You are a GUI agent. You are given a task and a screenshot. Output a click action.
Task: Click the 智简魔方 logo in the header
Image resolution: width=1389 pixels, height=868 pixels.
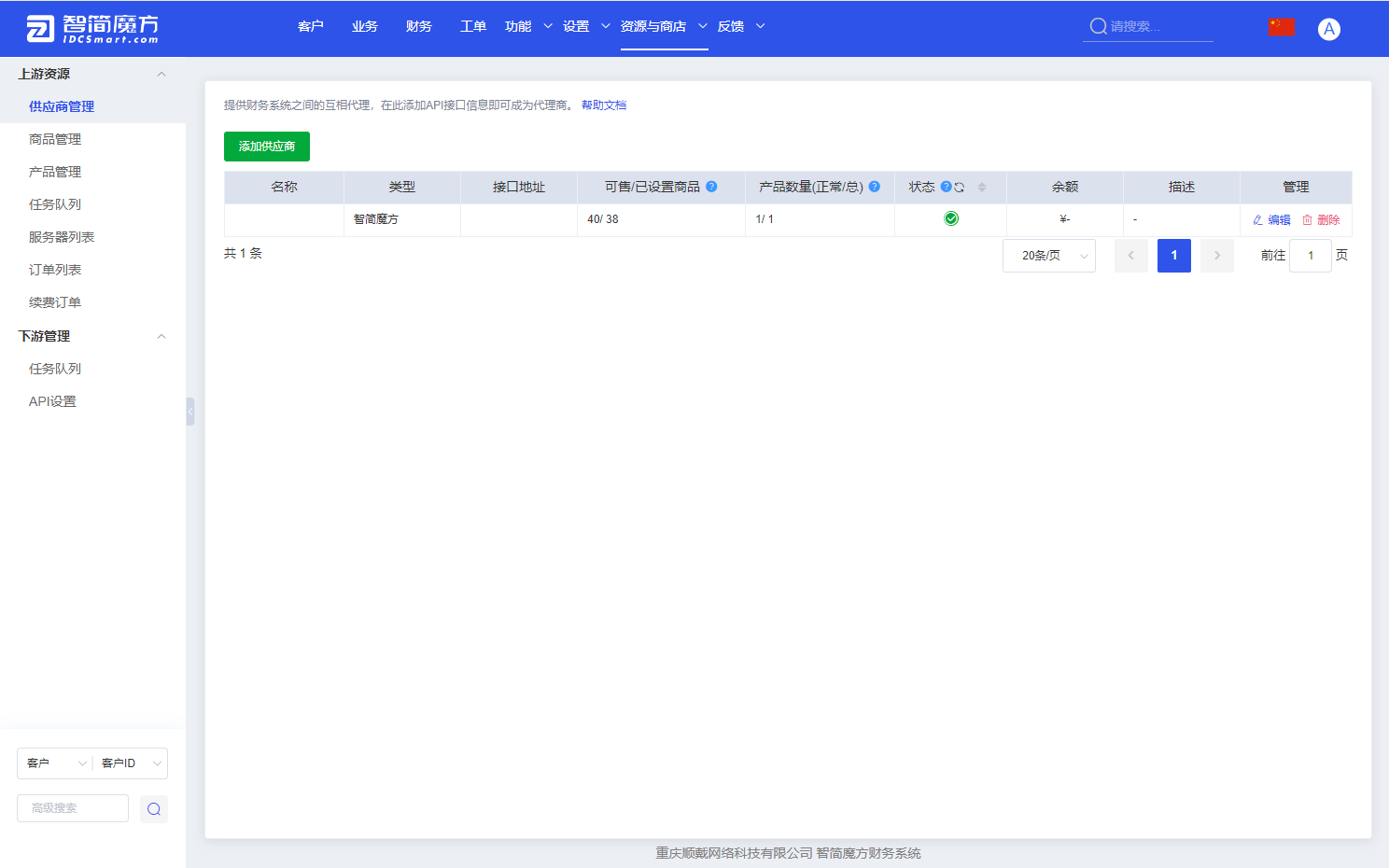click(x=93, y=27)
